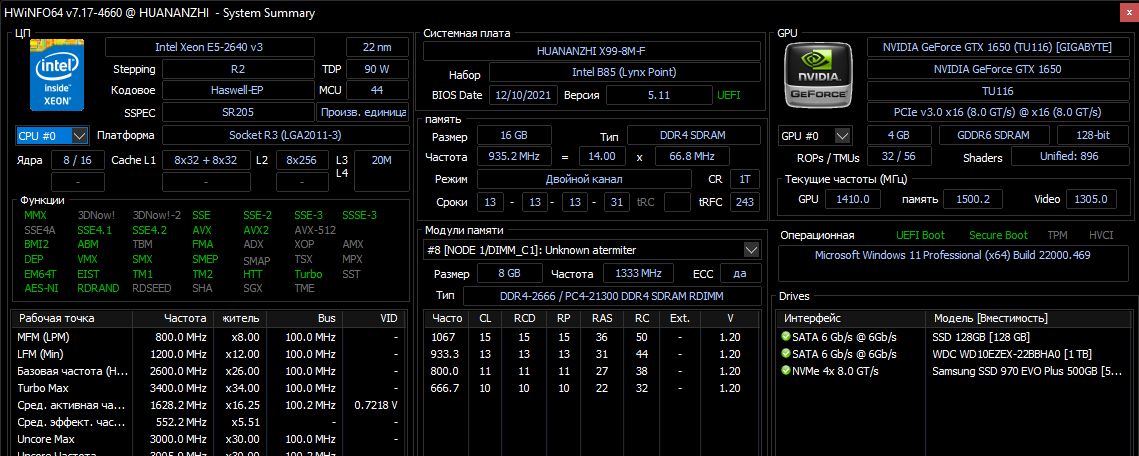Click the NVIDIA GeForce logo
1139x456 pixels.
point(818,76)
